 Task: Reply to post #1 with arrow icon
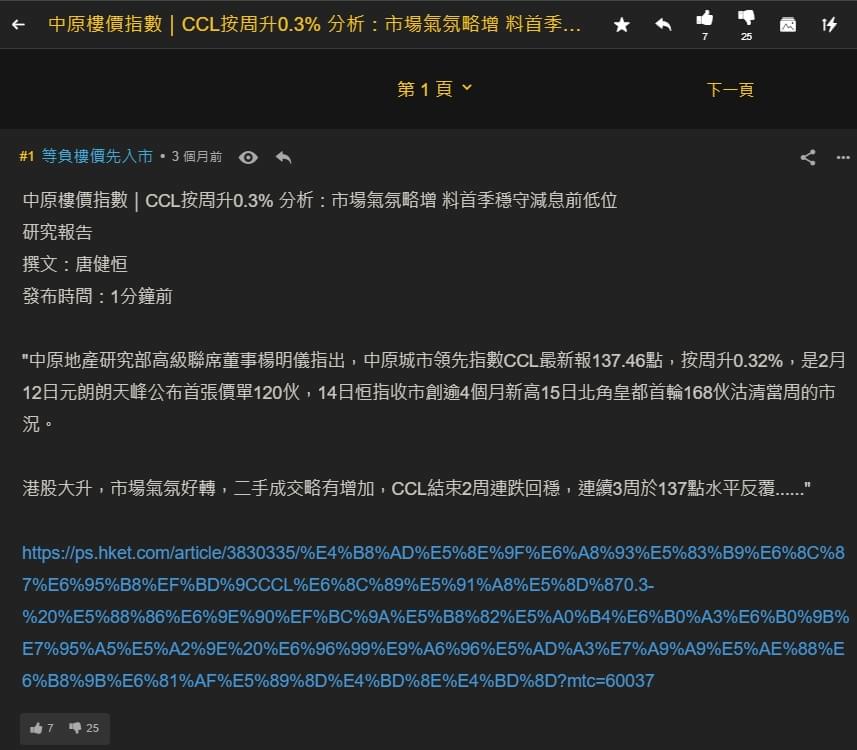[x=284, y=157]
